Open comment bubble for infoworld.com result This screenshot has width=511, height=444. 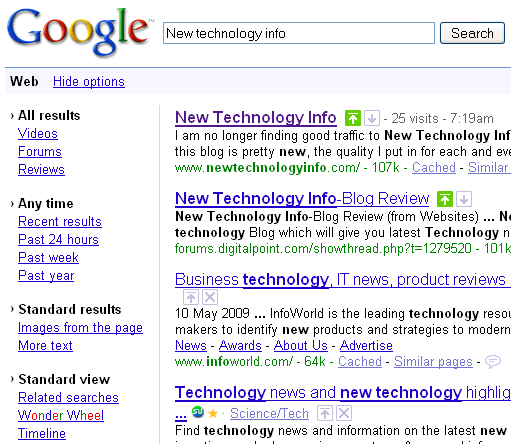[x=493, y=361]
